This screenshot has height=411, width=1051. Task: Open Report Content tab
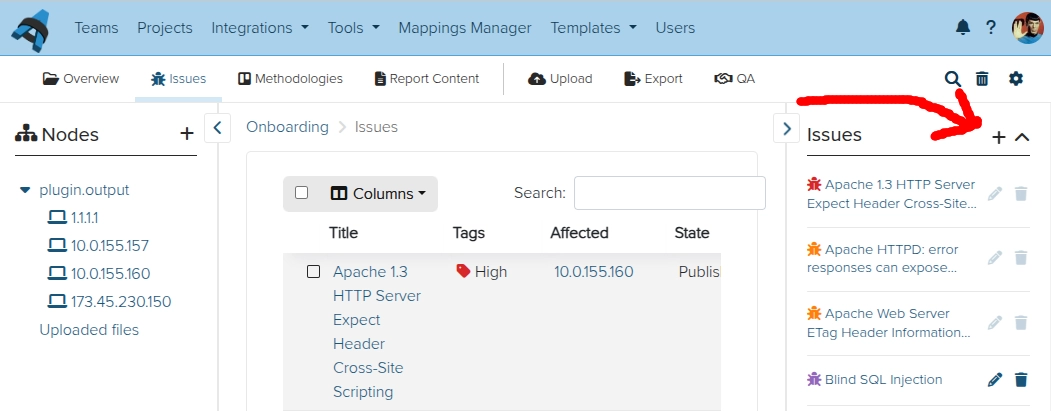point(427,79)
